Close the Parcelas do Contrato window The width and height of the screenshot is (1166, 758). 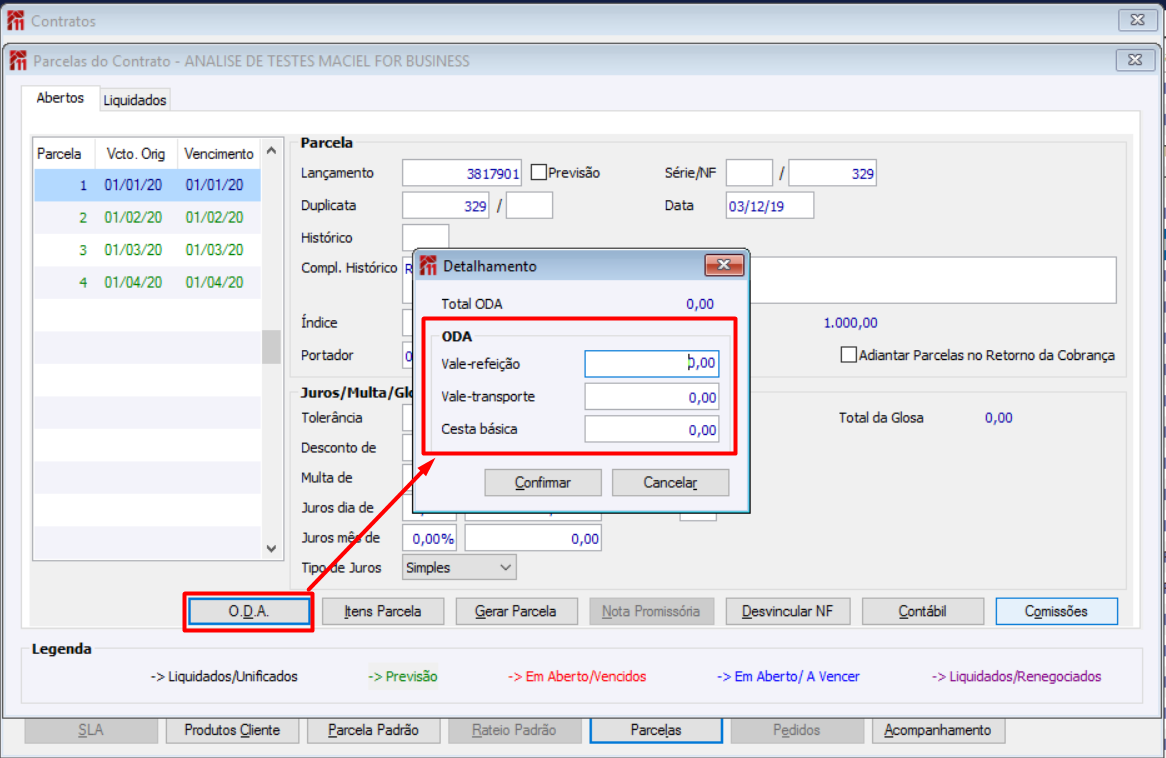tap(1135, 60)
